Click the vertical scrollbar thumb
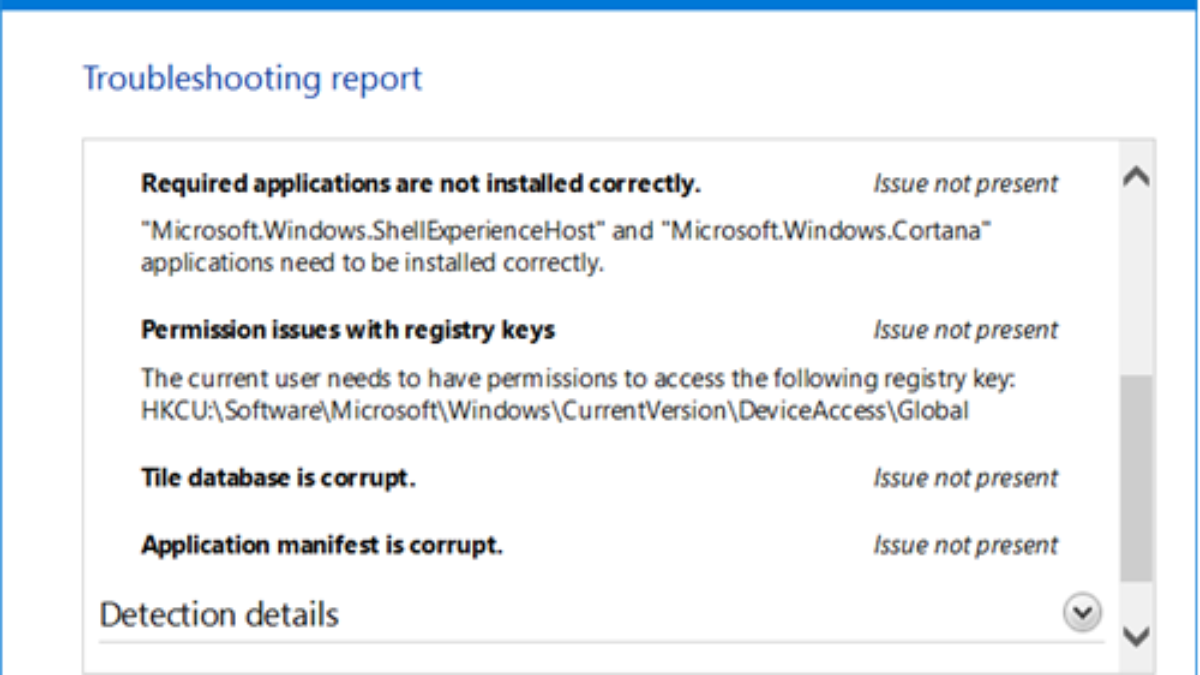Image resolution: width=1200 pixels, height=675 pixels. tap(1136, 478)
